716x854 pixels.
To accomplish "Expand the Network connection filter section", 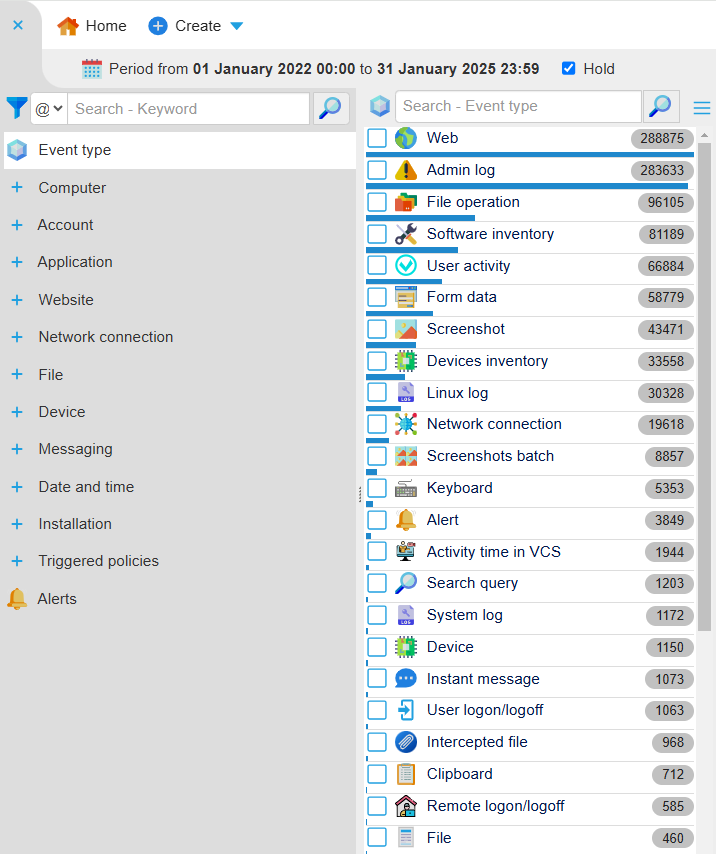I will click(16, 337).
